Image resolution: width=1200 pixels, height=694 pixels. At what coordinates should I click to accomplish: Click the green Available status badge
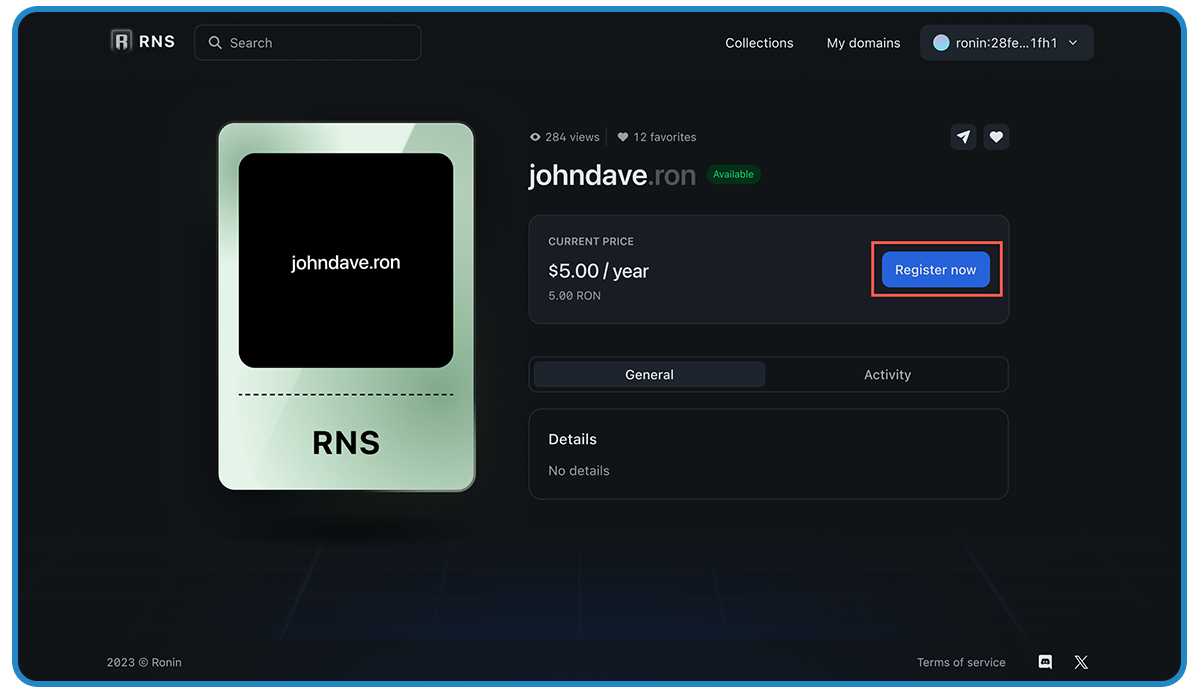(x=733, y=174)
